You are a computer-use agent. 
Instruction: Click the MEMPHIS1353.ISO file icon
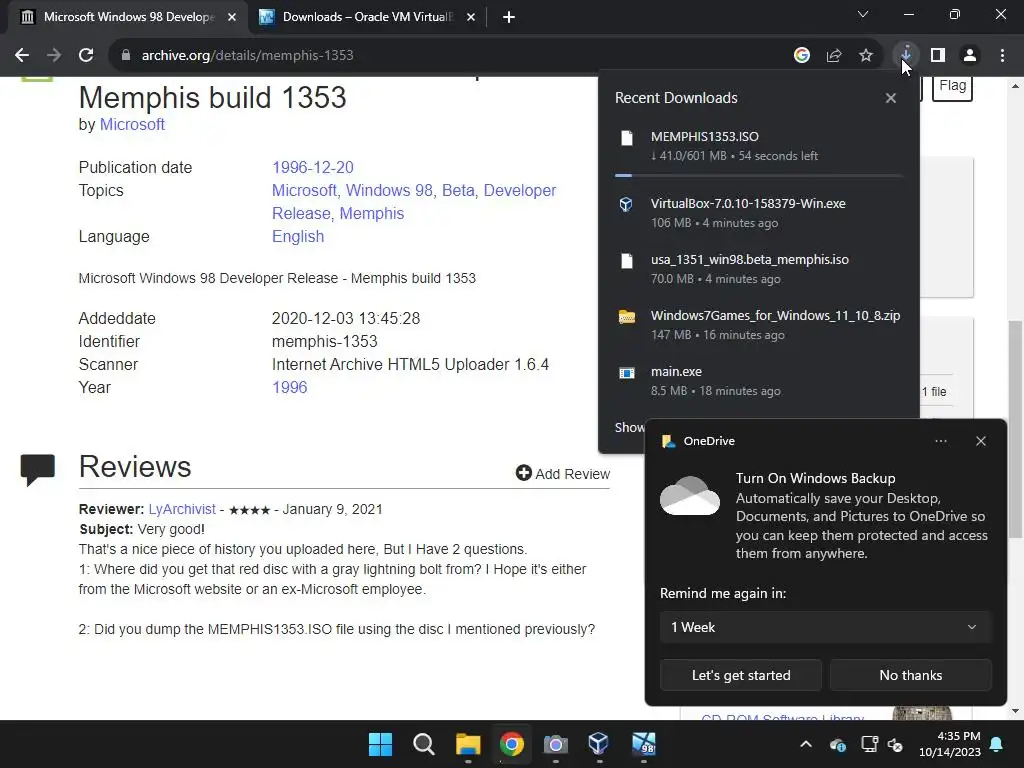click(627, 138)
